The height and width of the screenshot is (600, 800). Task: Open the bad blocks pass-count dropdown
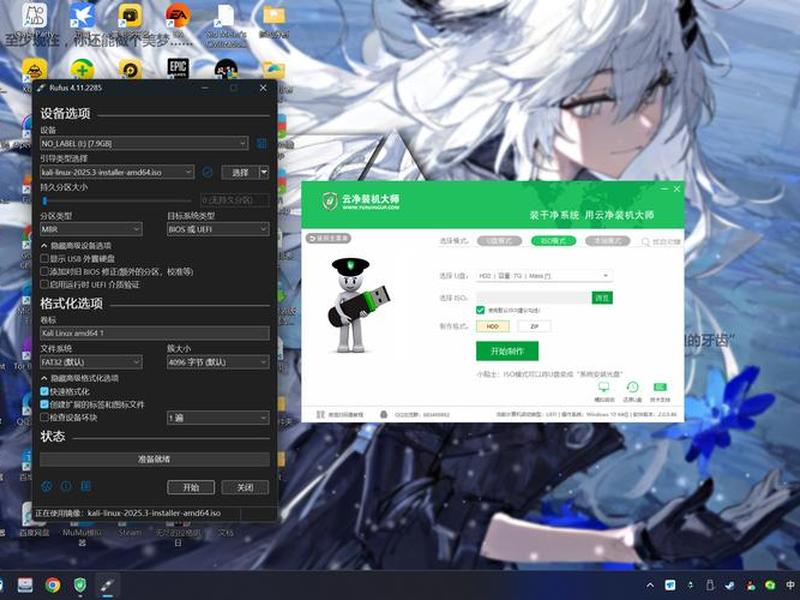click(218, 418)
